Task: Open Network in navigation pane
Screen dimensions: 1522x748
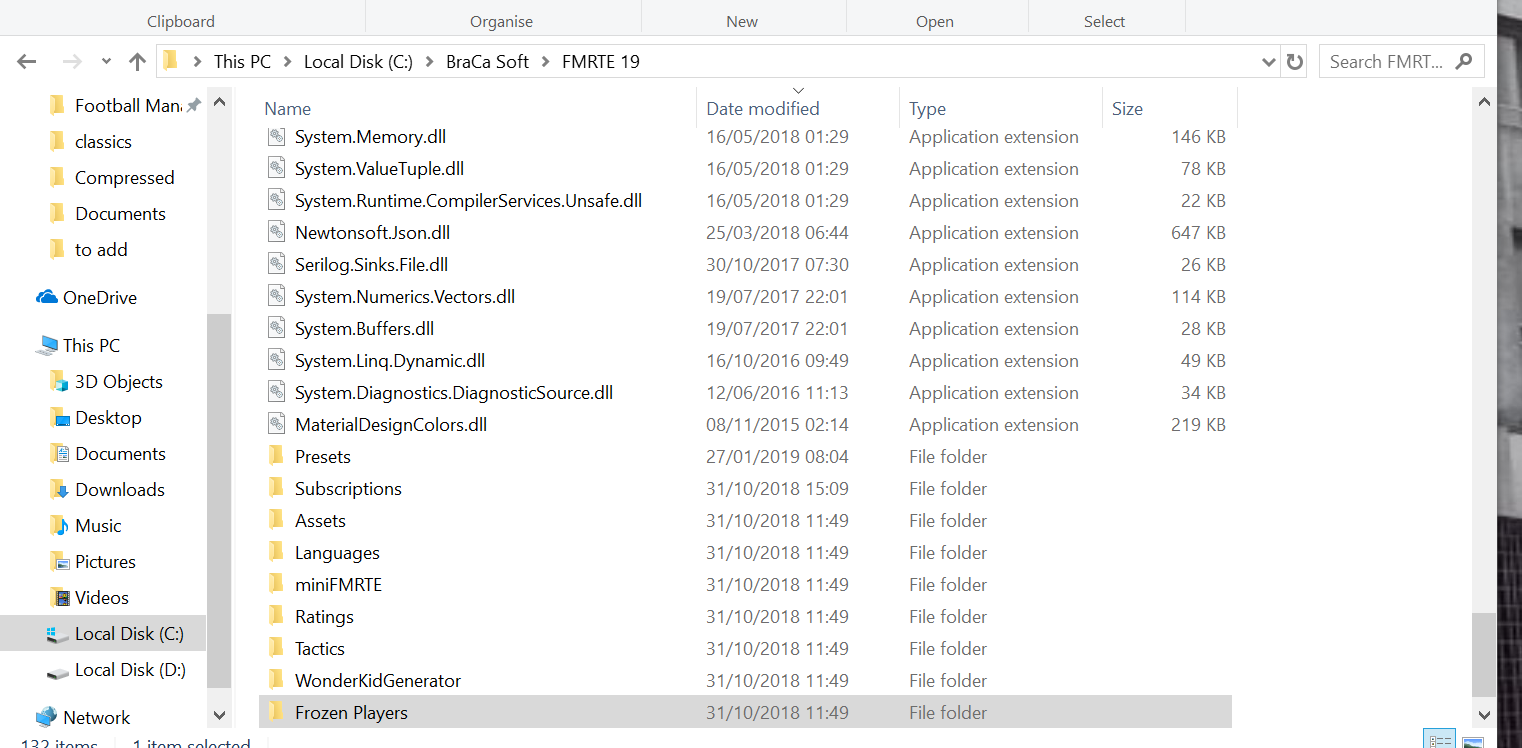Action: (96, 718)
